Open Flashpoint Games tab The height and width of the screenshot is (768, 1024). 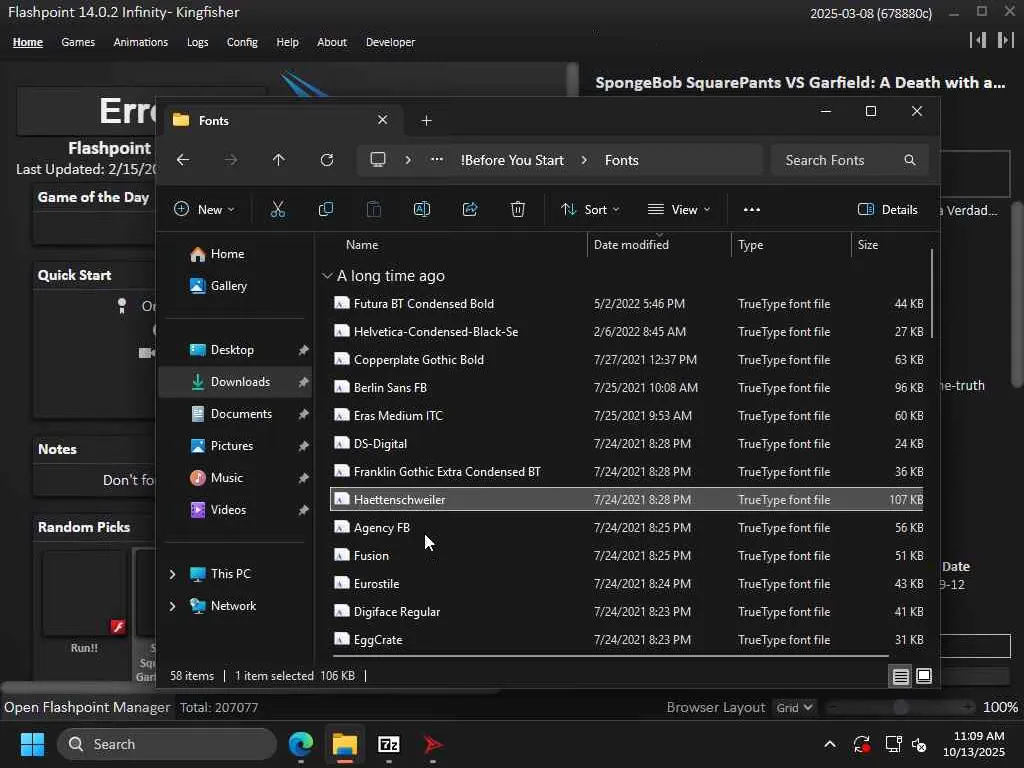78,42
